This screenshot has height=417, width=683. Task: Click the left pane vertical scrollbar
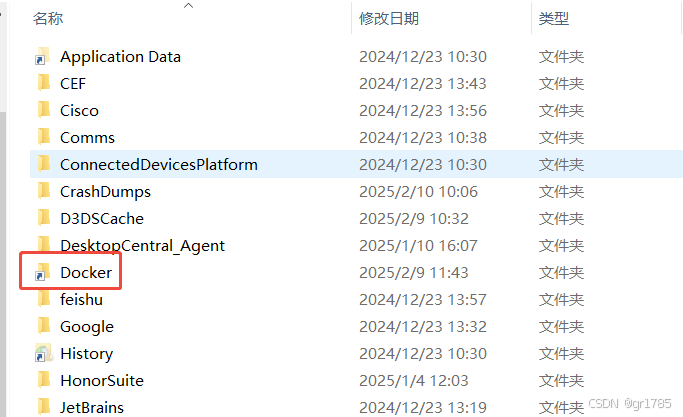pos(3,261)
